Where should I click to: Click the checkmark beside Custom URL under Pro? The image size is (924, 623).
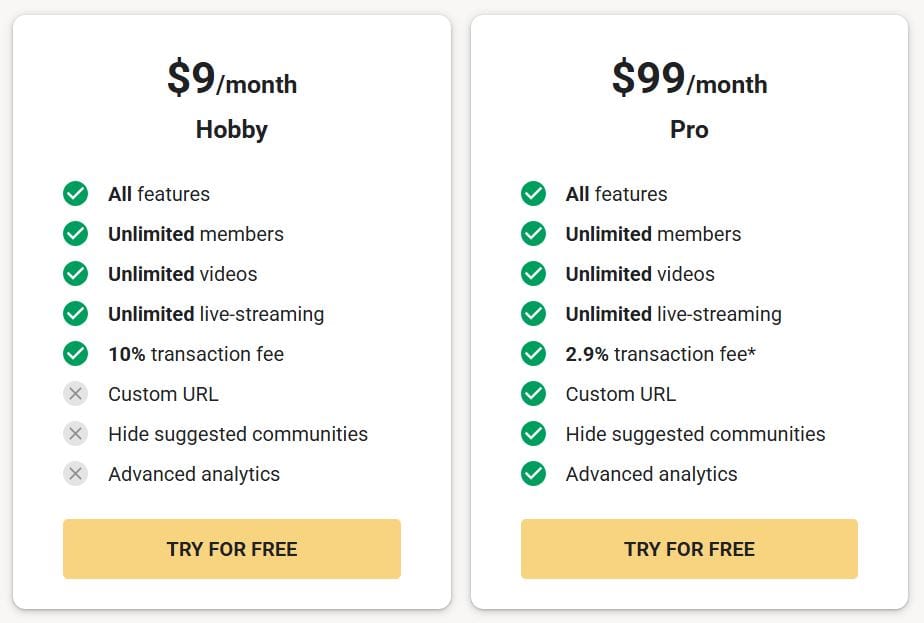(533, 394)
